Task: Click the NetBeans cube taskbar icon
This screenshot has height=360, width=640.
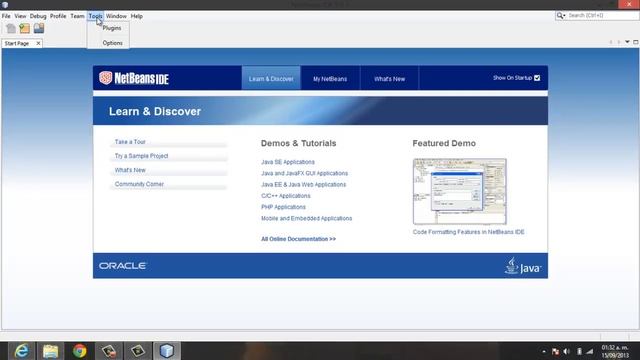Action: (167, 351)
